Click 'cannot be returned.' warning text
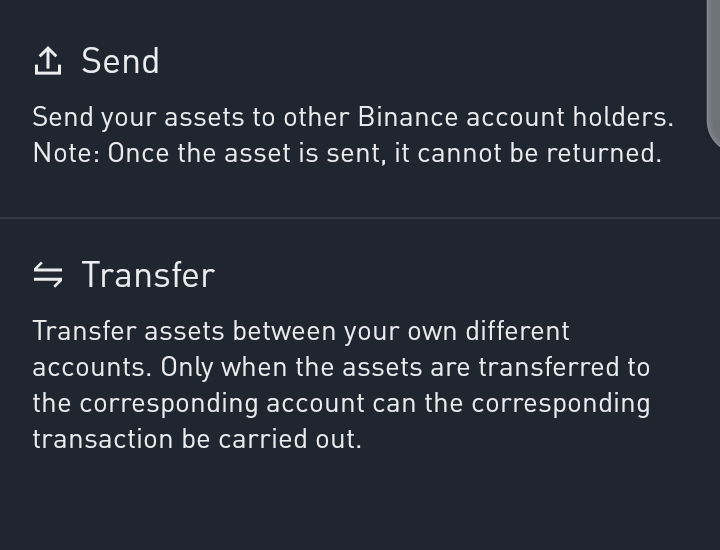This screenshot has height=550, width=720. [x=540, y=153]
